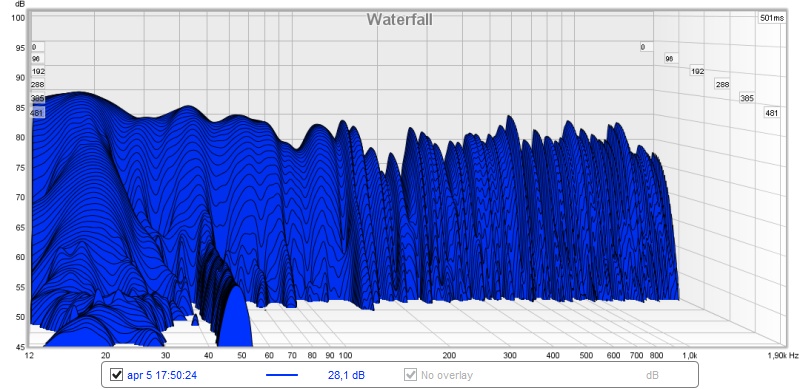
Task: Select the apr 5 17:50:24 measurement name
Action: pyautogui.click(x=162, y=376)
